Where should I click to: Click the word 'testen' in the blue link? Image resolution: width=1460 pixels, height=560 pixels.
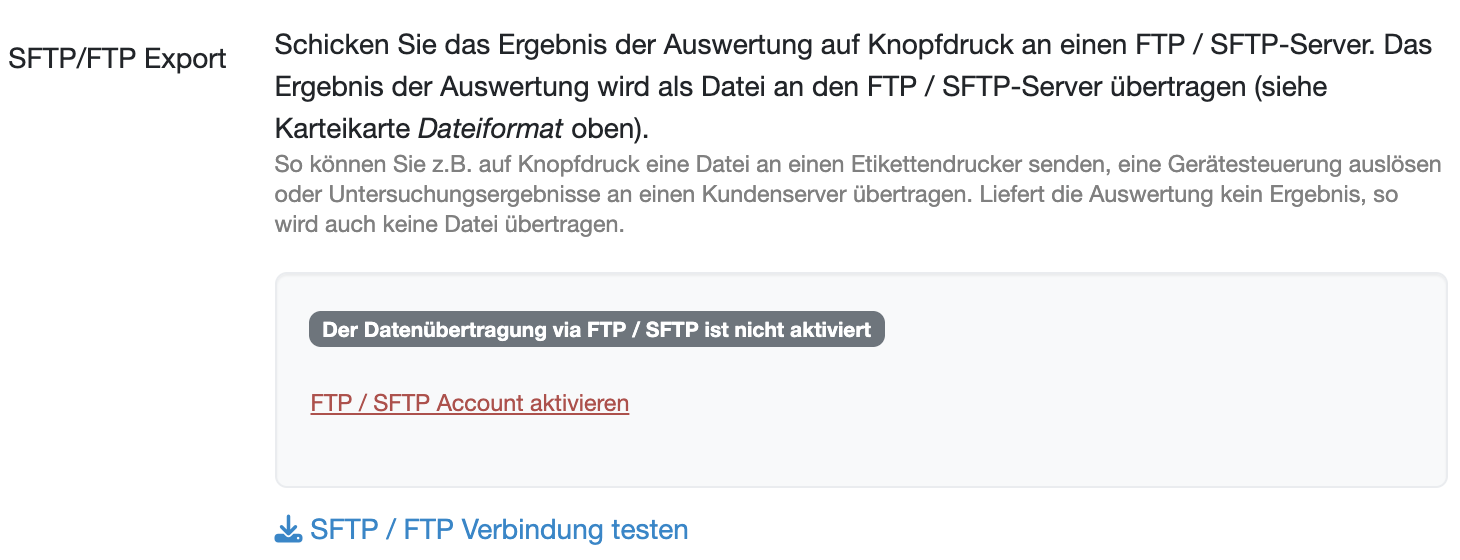click(648, 529)
